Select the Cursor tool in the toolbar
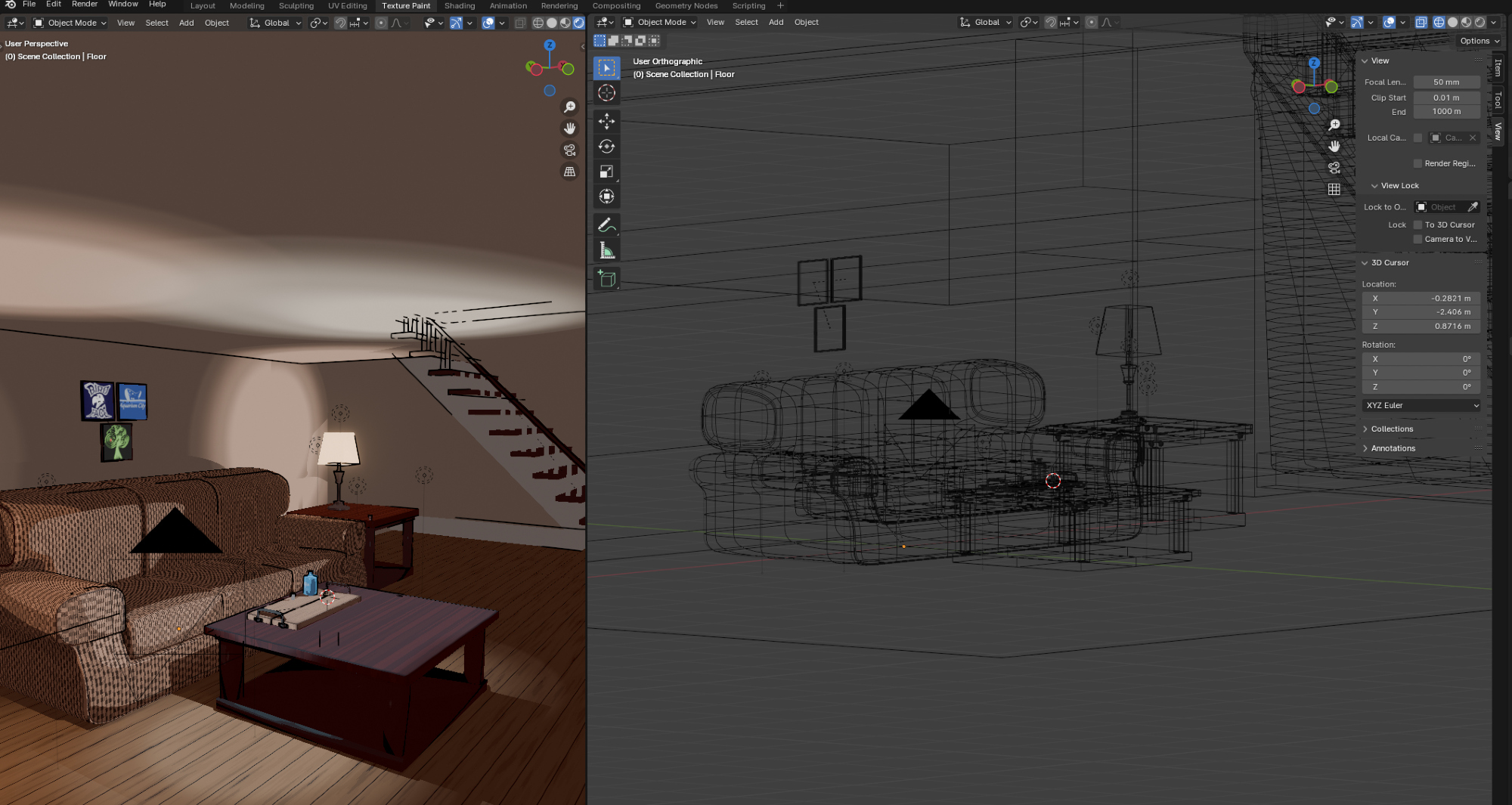 [x=606, y=93]
